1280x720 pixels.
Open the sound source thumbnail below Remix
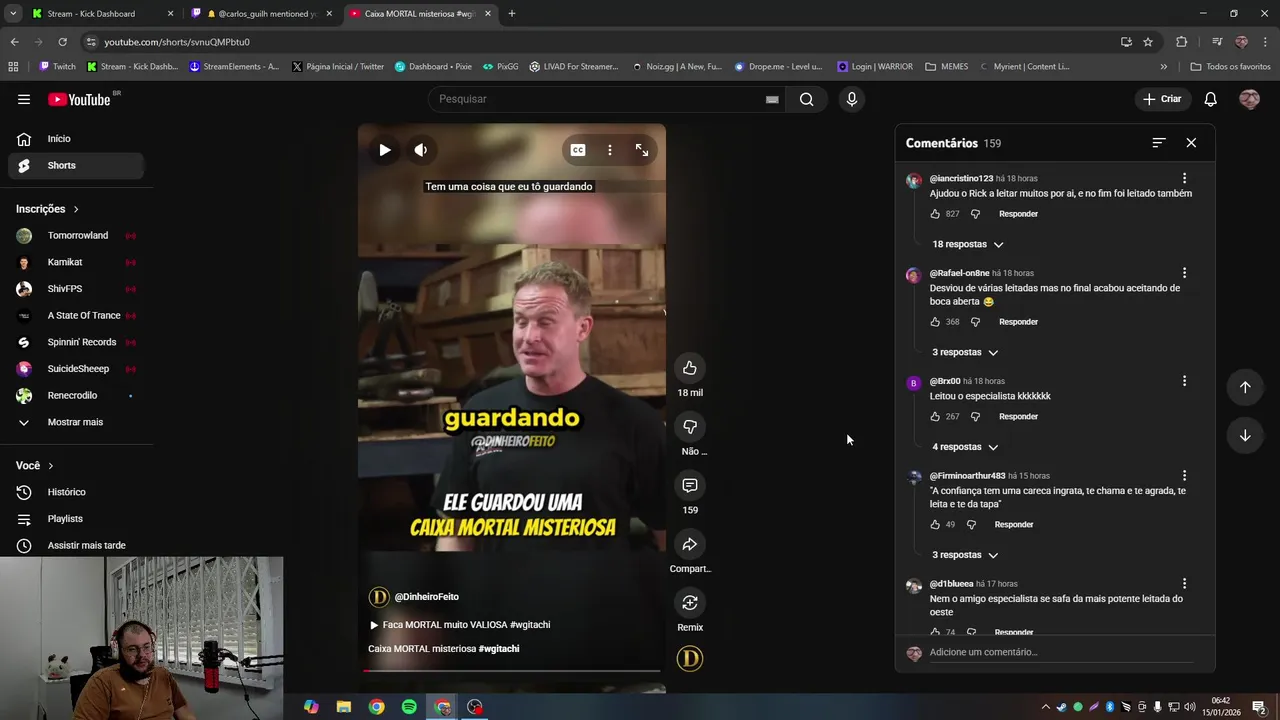pyautogui.click(x=690, y=658)
